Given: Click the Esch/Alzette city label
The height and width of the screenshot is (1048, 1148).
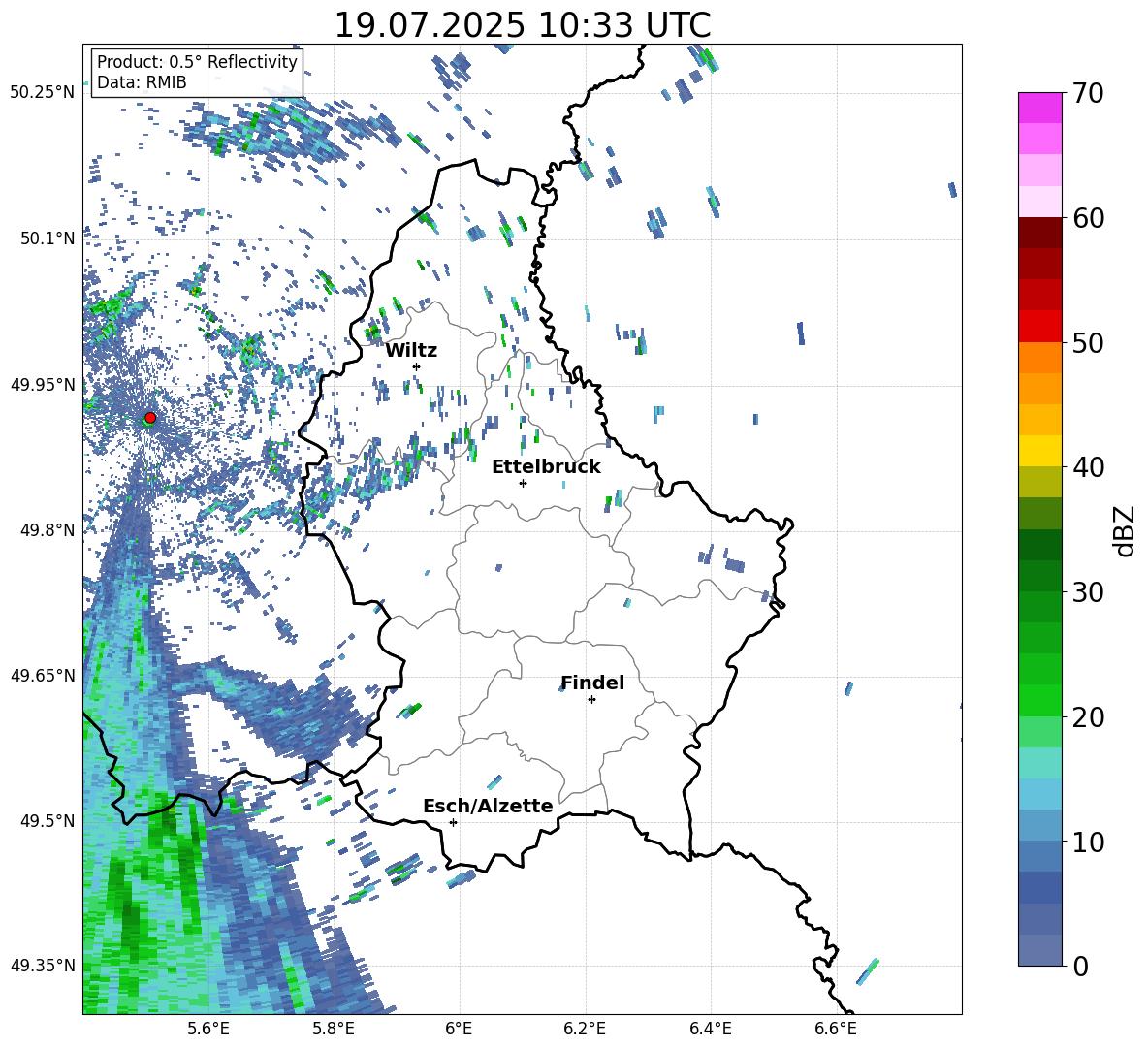Looking at the screenshot, I should 488,806.
